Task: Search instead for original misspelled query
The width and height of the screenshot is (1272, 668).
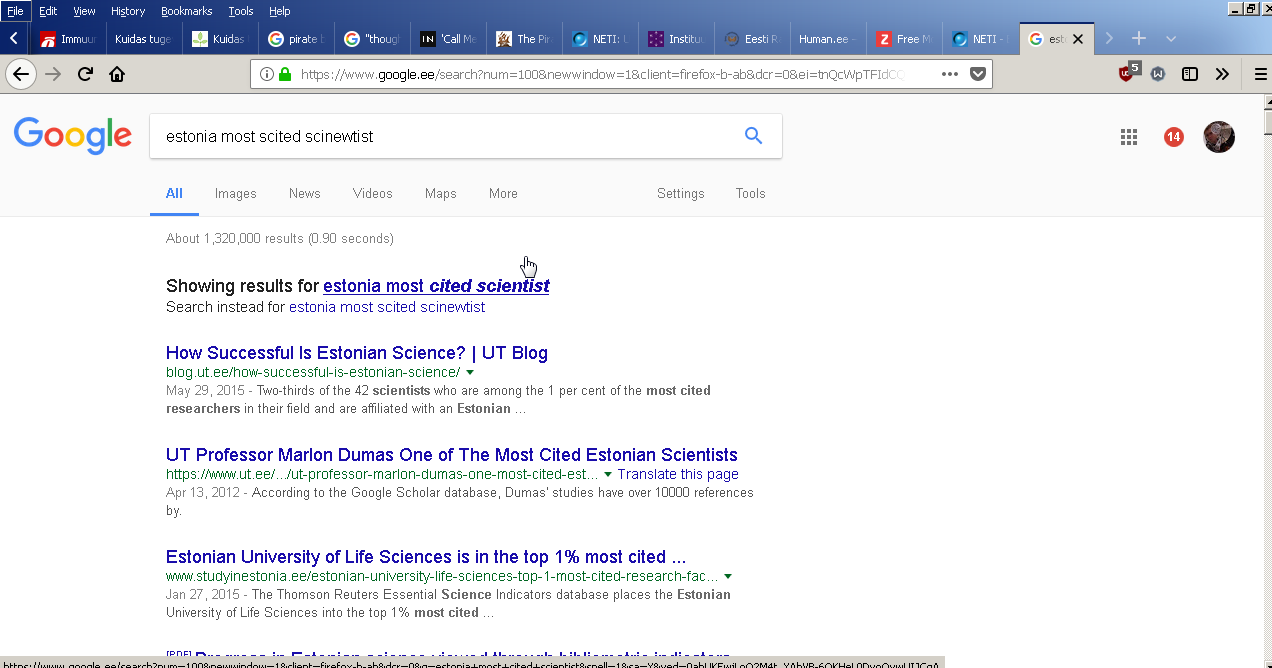Action: (387, 307)
